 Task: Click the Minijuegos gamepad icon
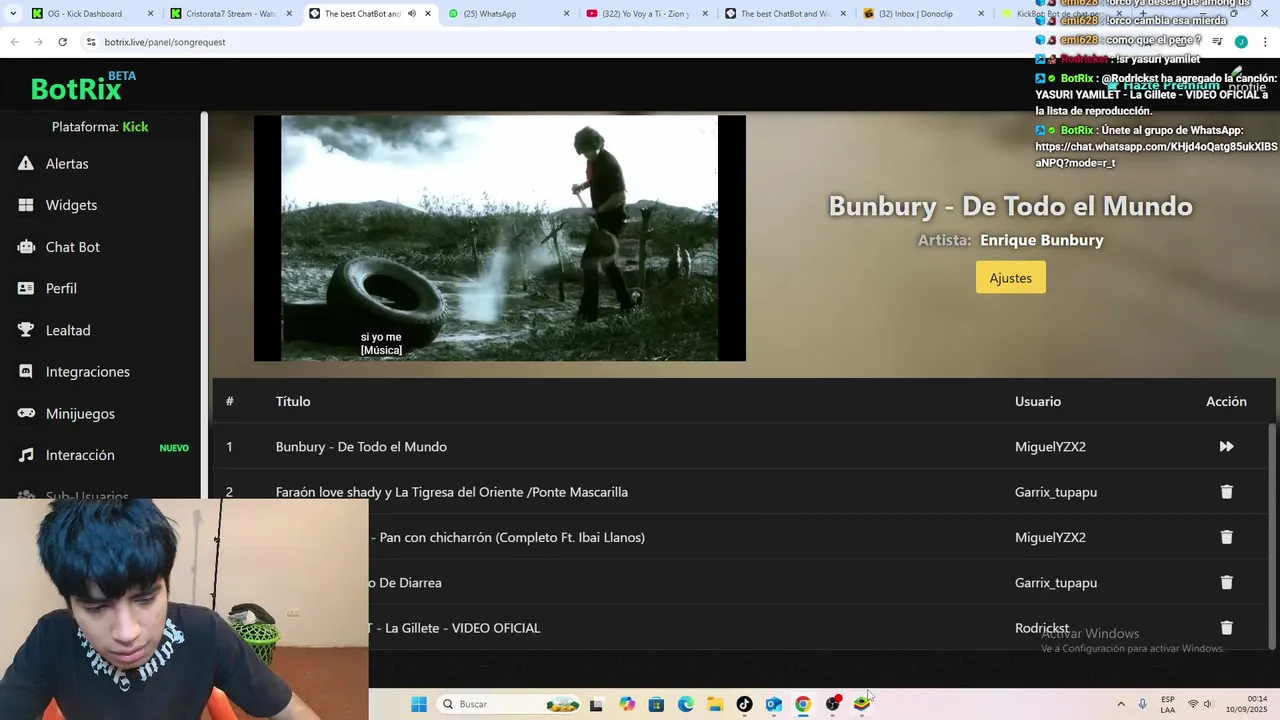(26, 413)
